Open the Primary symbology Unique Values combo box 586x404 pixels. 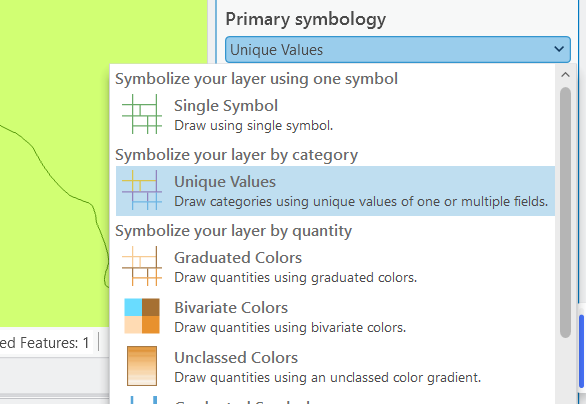pyautogui.click(x=398, y=50)
